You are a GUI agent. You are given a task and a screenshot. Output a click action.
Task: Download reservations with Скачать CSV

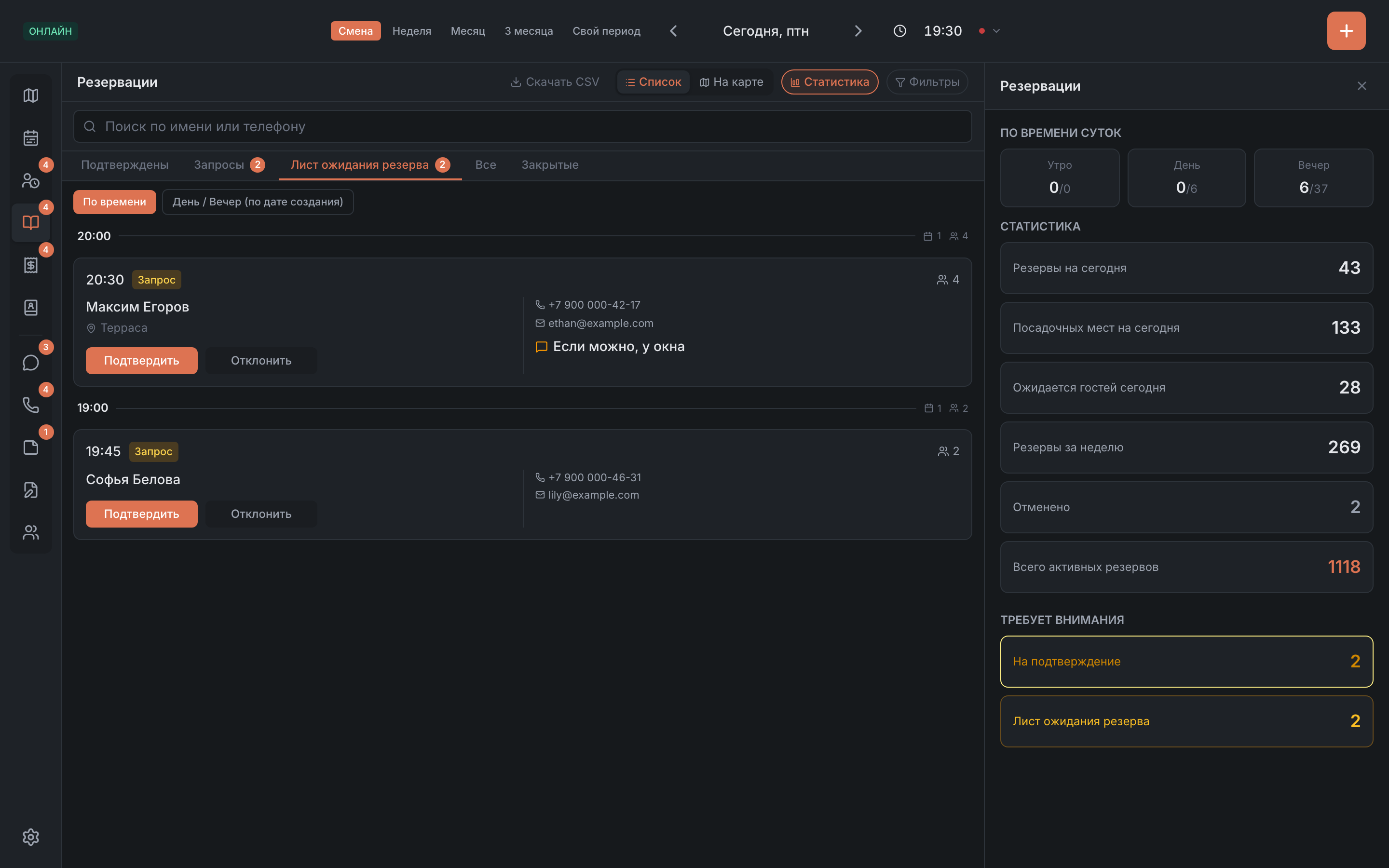[555, 82]
